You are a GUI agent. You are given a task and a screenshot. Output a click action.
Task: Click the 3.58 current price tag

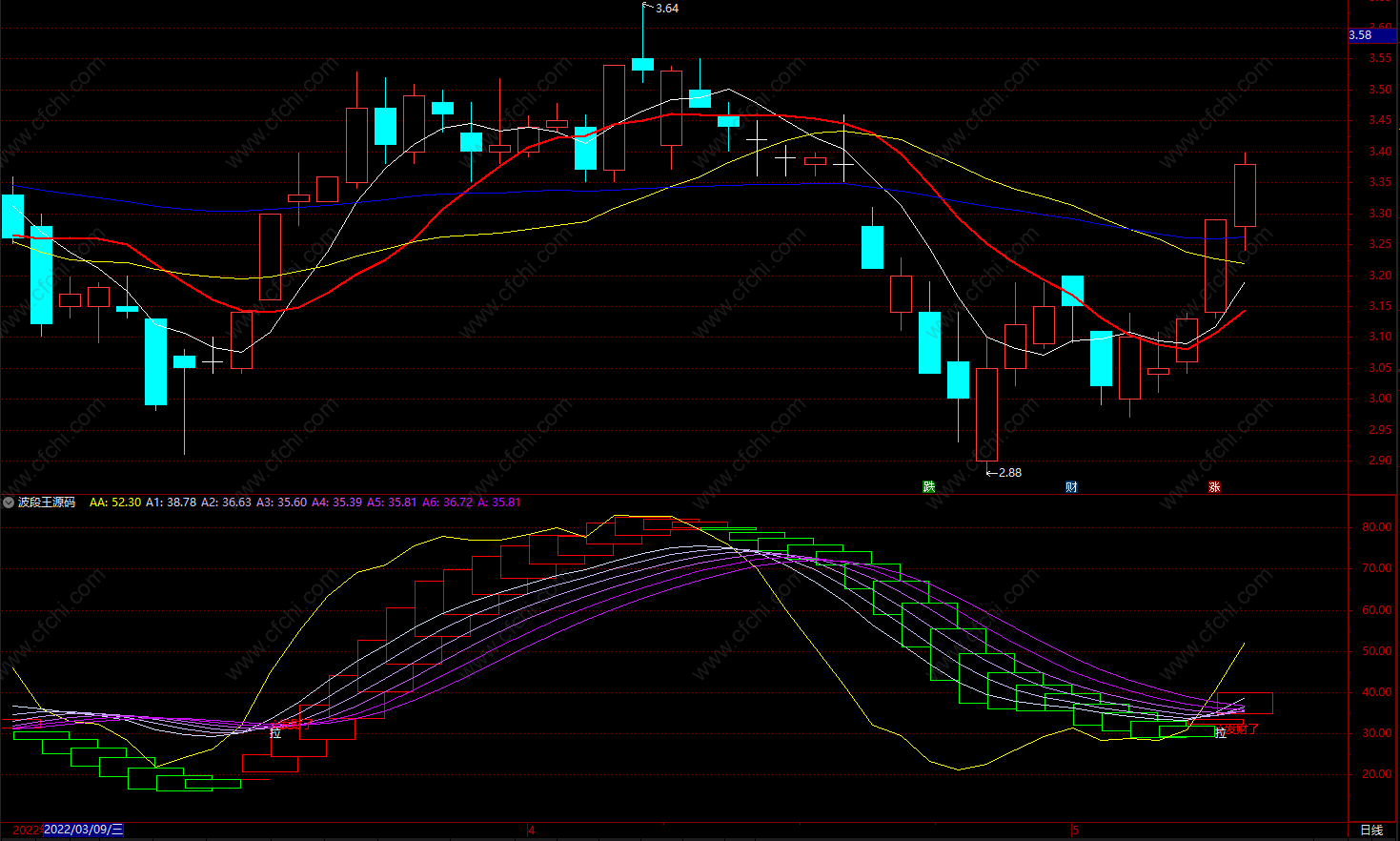coord(1372,35)
